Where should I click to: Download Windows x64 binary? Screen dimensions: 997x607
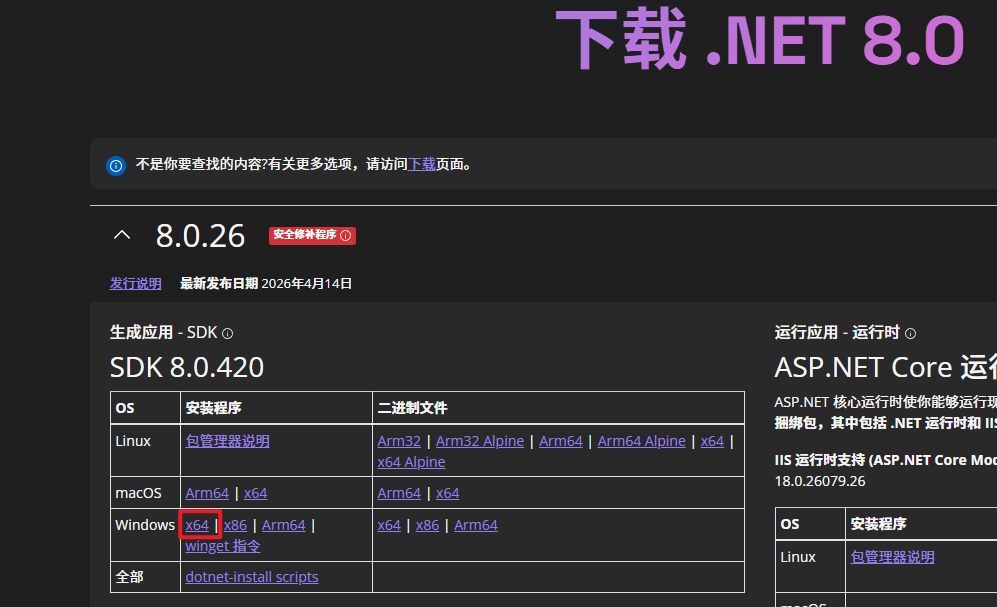389,525
